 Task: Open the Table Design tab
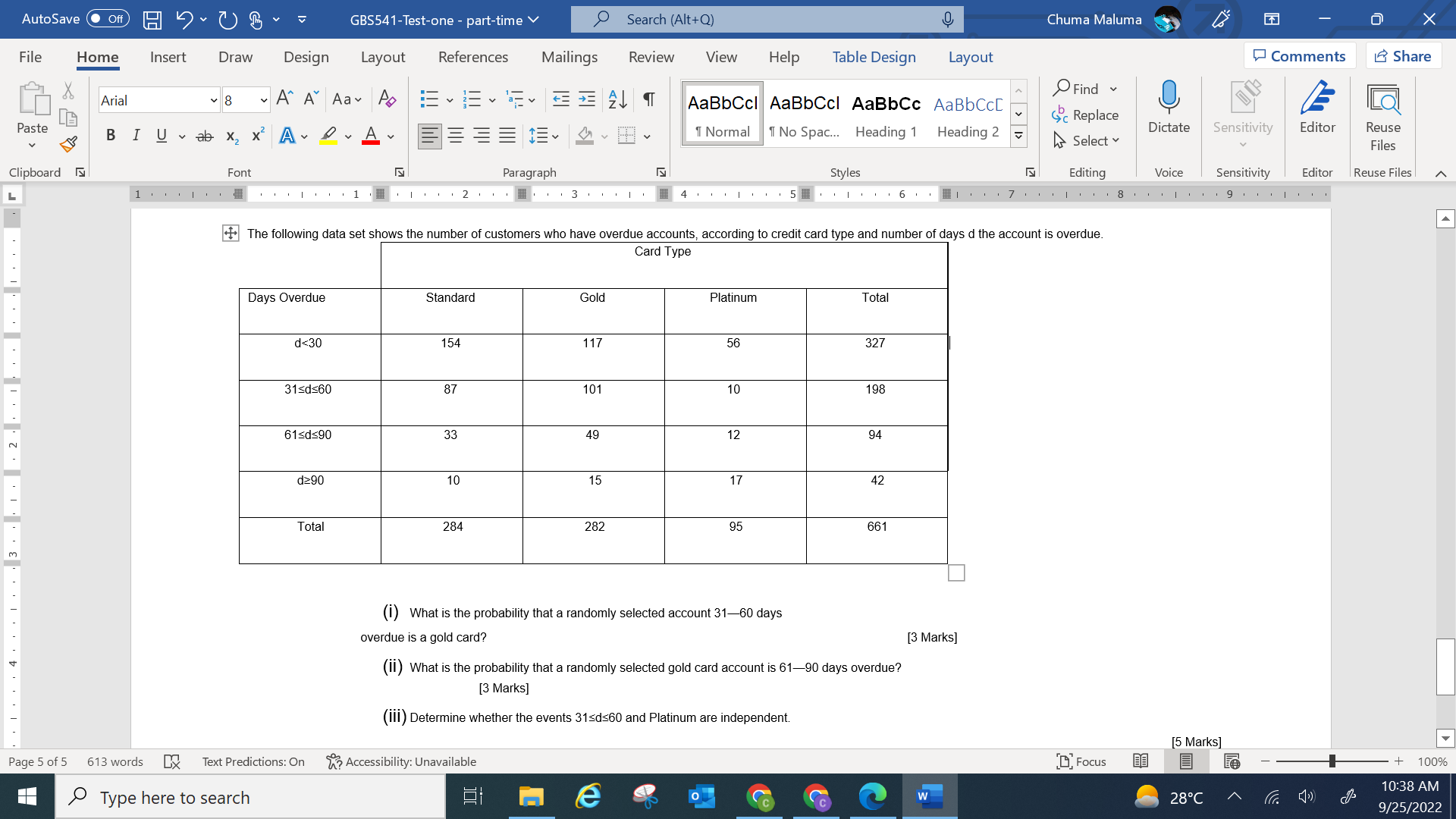click(874, 57)
